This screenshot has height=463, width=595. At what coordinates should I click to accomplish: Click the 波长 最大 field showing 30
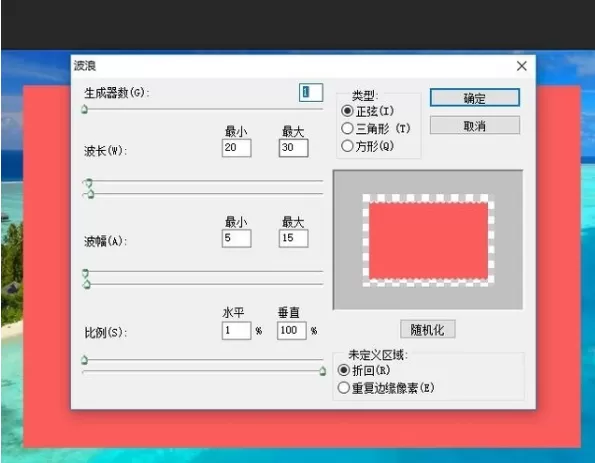(x=293, y=148)
